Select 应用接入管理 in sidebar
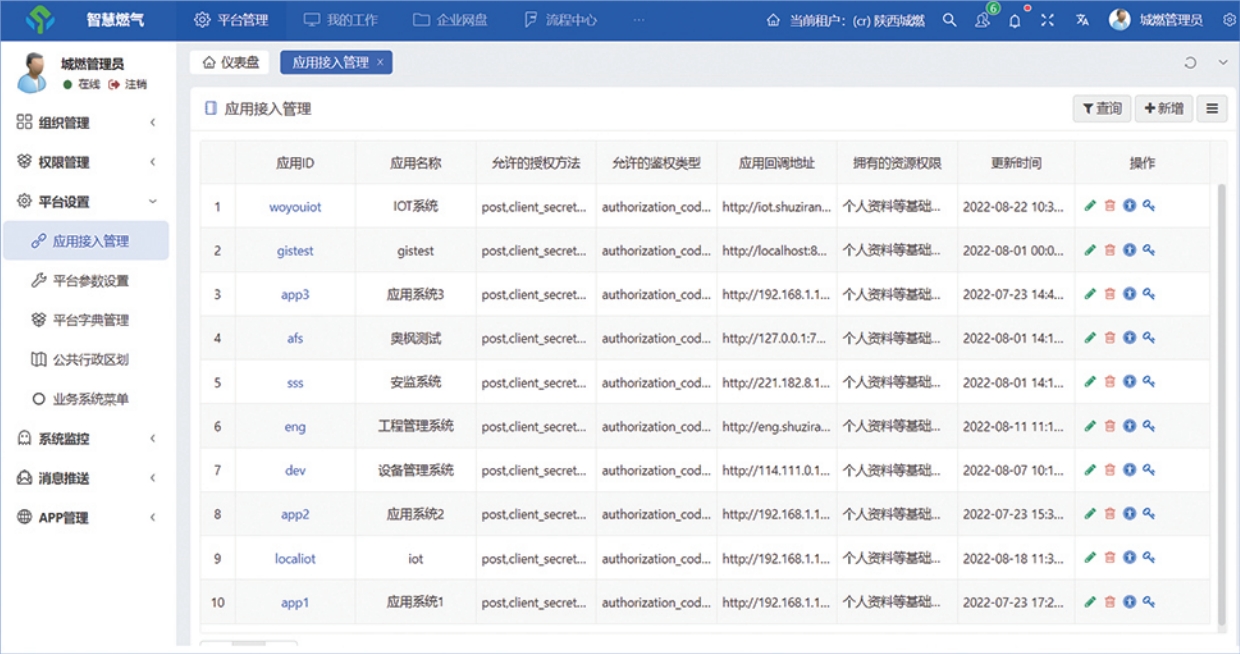The image size is (1240, 654). [x=86, y=241]
